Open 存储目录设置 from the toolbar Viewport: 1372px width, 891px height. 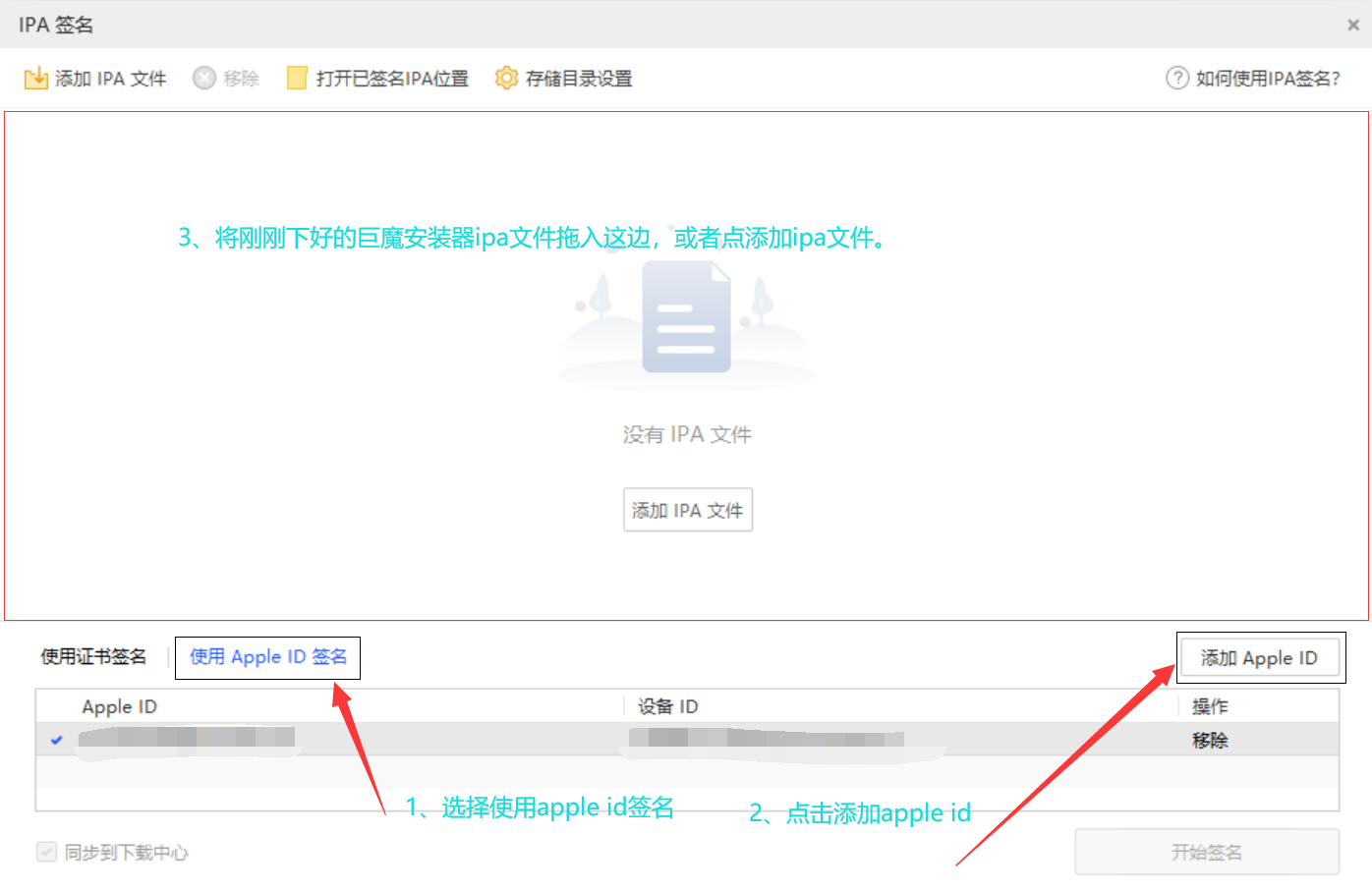(x=578, y=79)
